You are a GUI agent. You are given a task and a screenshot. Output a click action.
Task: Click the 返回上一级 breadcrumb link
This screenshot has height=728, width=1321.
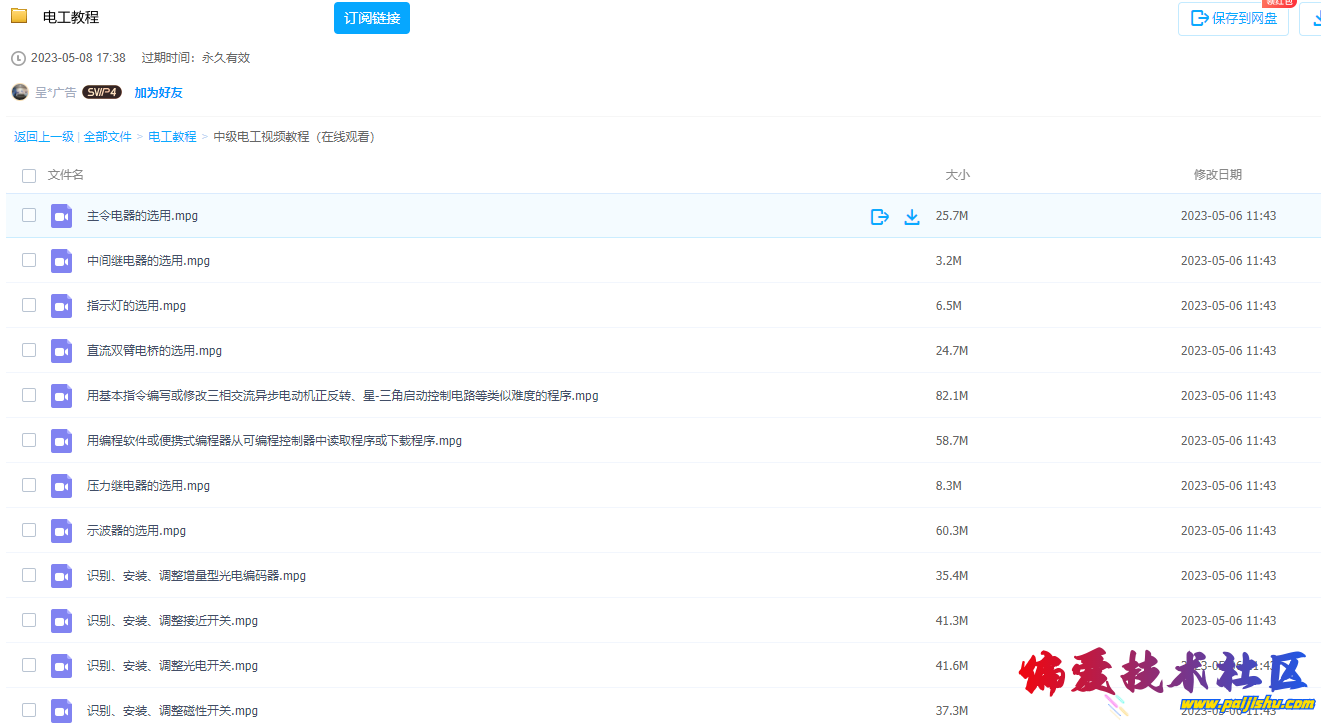[44, 136]
